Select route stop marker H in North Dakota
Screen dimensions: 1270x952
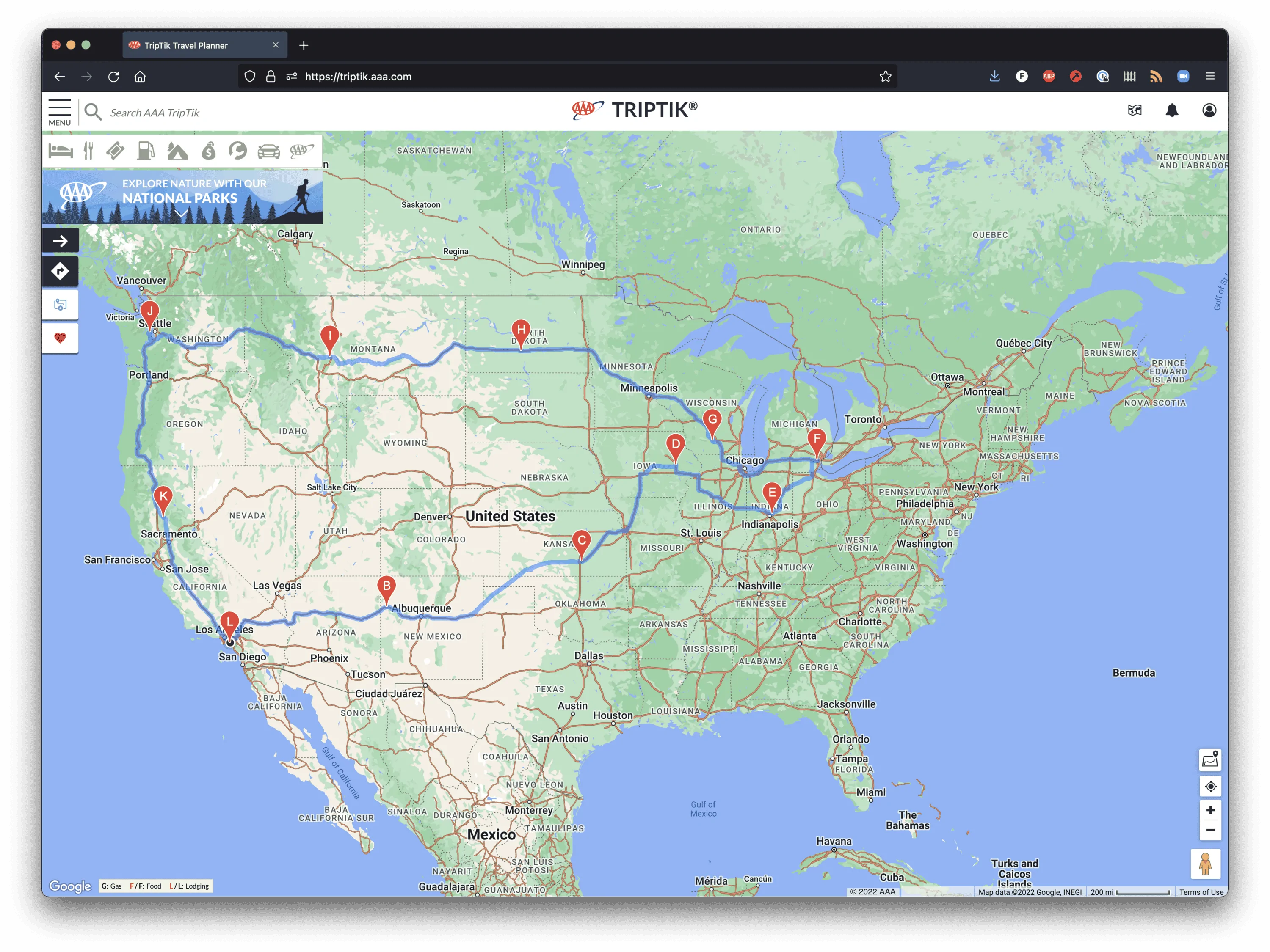[x=521, y=334]
